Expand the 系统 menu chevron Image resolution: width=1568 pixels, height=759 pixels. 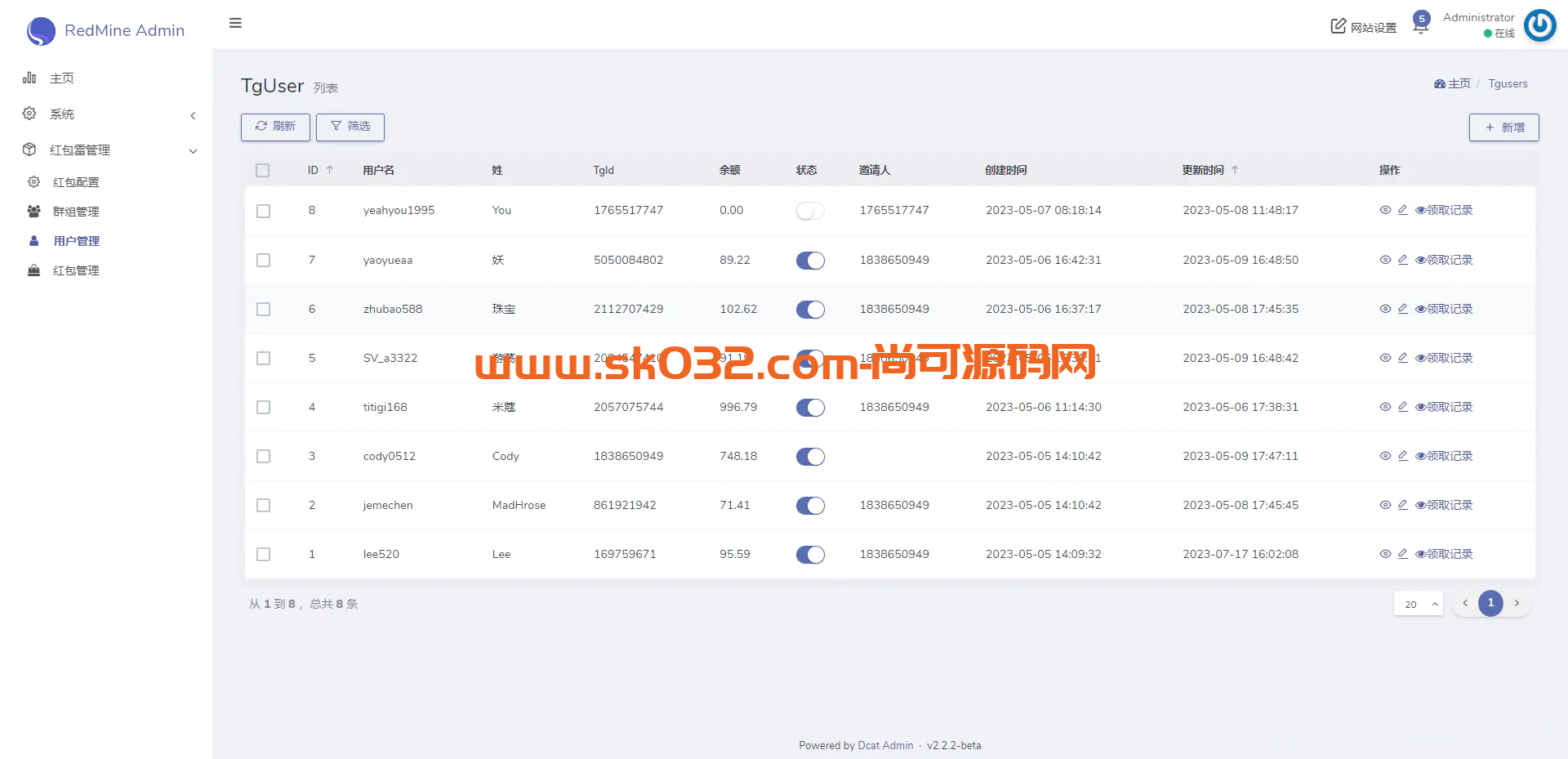[x=193, y=115]
